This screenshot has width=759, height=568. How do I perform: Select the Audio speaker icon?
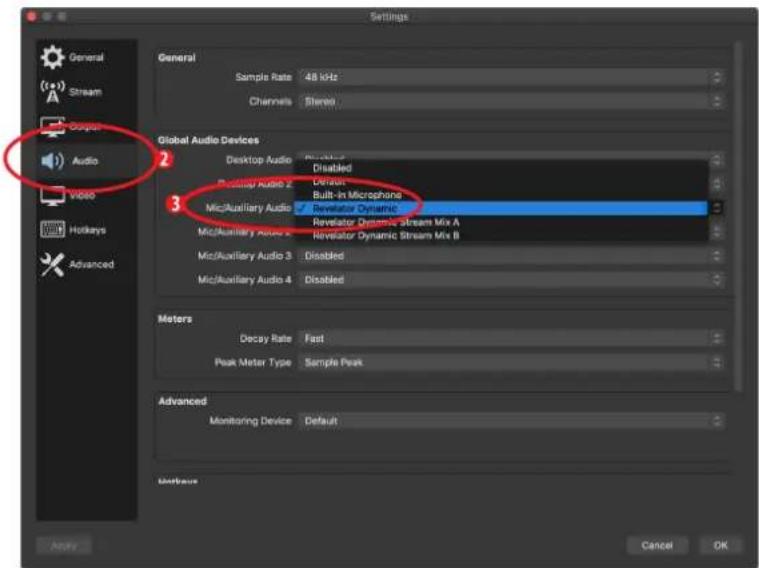(x=52, y=161)
